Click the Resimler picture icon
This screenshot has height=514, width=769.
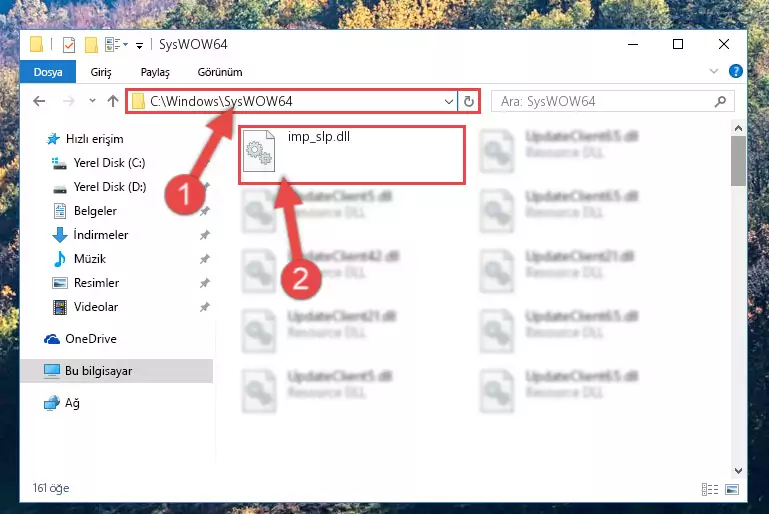point(59,283)
